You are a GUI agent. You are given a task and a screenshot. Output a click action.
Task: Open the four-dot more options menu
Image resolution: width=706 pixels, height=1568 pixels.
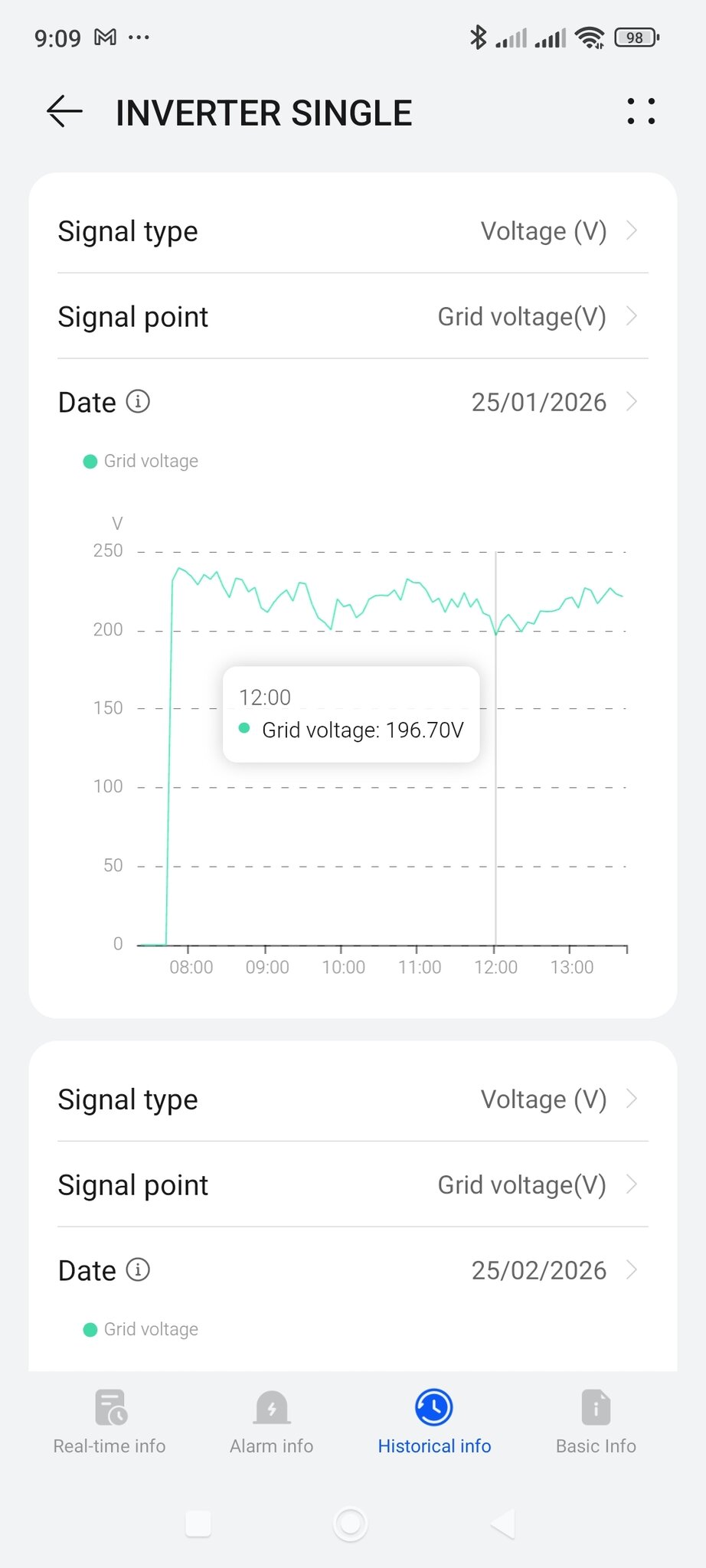pos(641,112)
